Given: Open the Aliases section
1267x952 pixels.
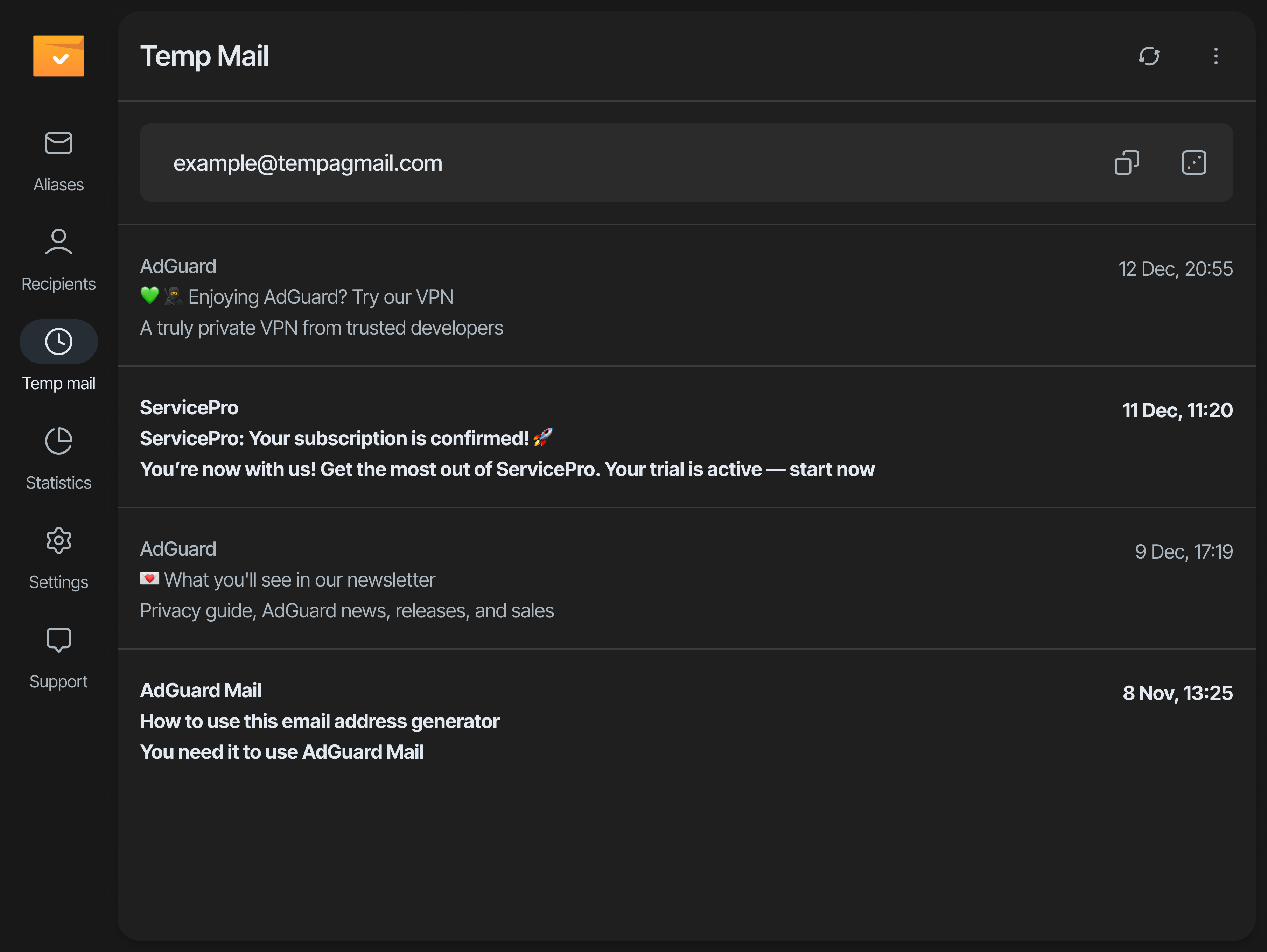Looking at the screenshot, I should pos(58,144).
